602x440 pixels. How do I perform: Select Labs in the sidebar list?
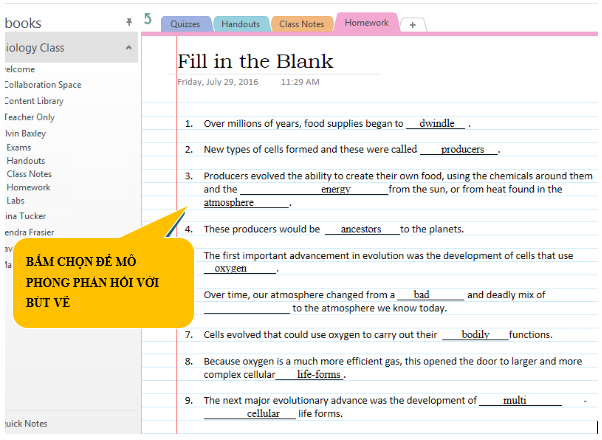coord(17,199)
